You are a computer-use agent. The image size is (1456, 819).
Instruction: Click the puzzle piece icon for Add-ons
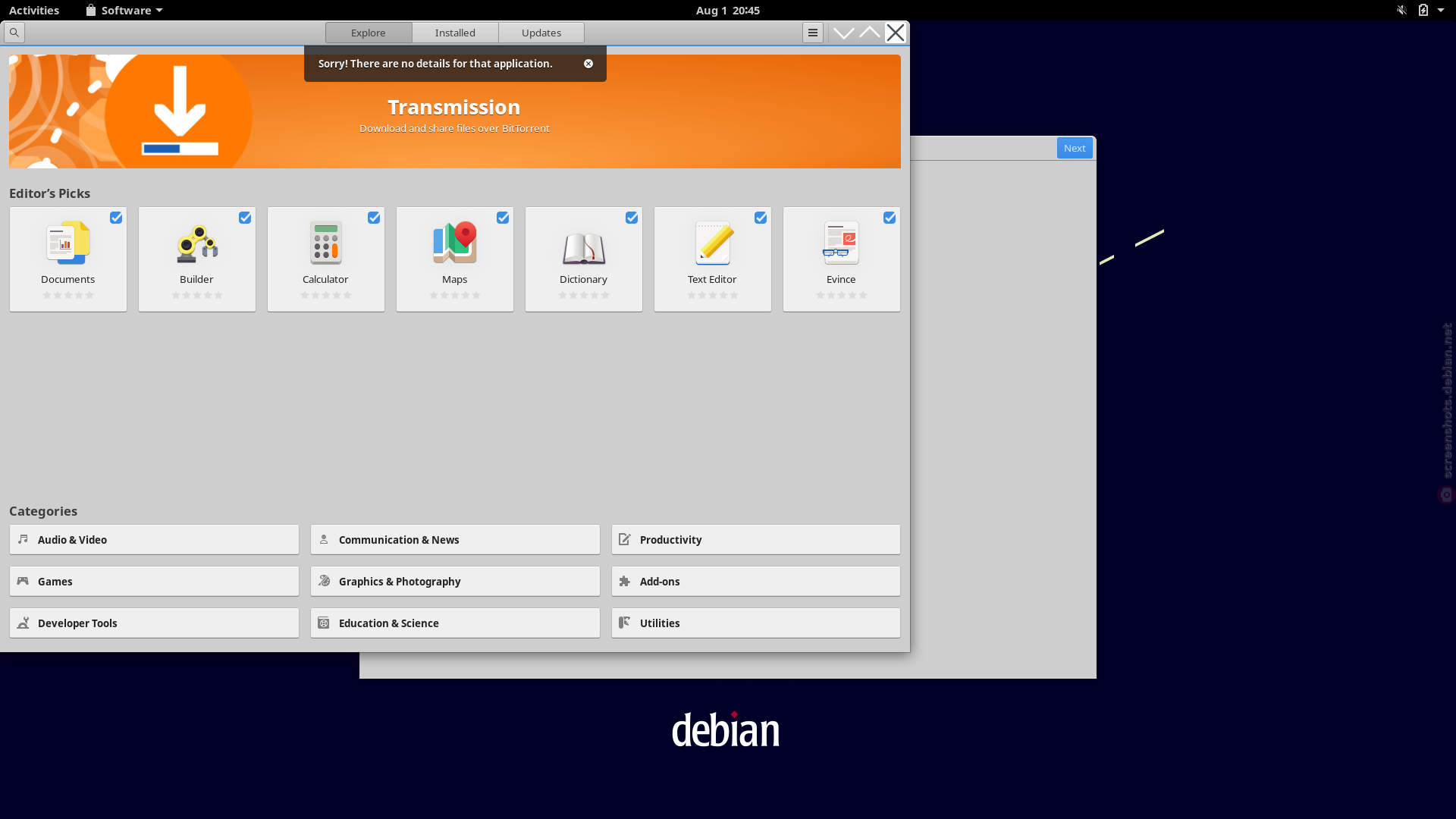click(625, 581)
